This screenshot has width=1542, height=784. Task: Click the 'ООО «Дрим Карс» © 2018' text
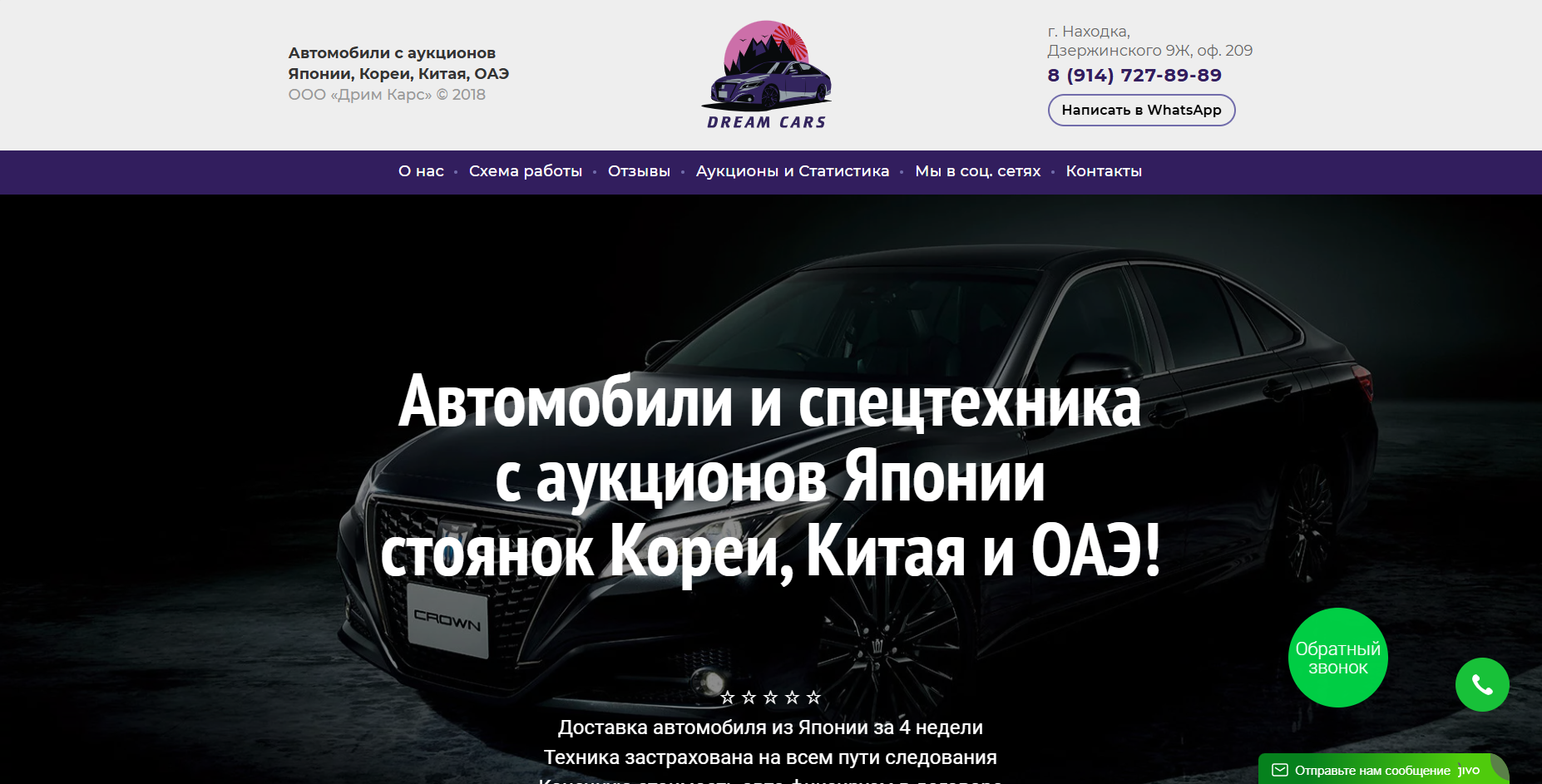(387, 95)
